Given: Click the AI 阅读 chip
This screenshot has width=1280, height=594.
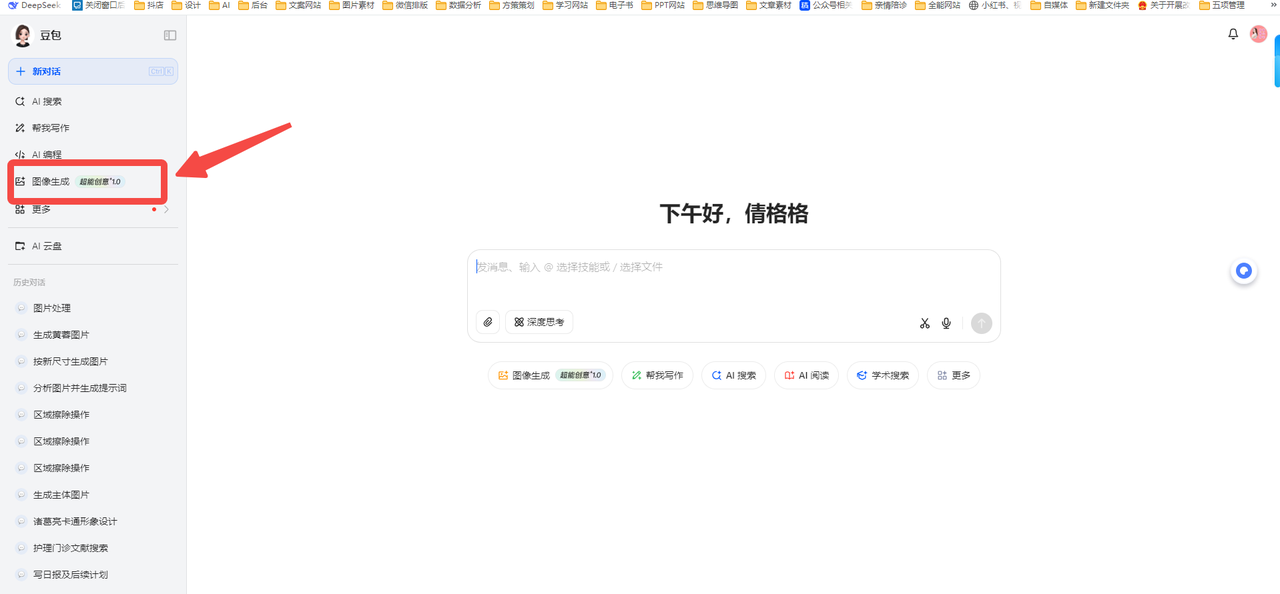Looking at the screenshot, I should click(x=806, y=375).
